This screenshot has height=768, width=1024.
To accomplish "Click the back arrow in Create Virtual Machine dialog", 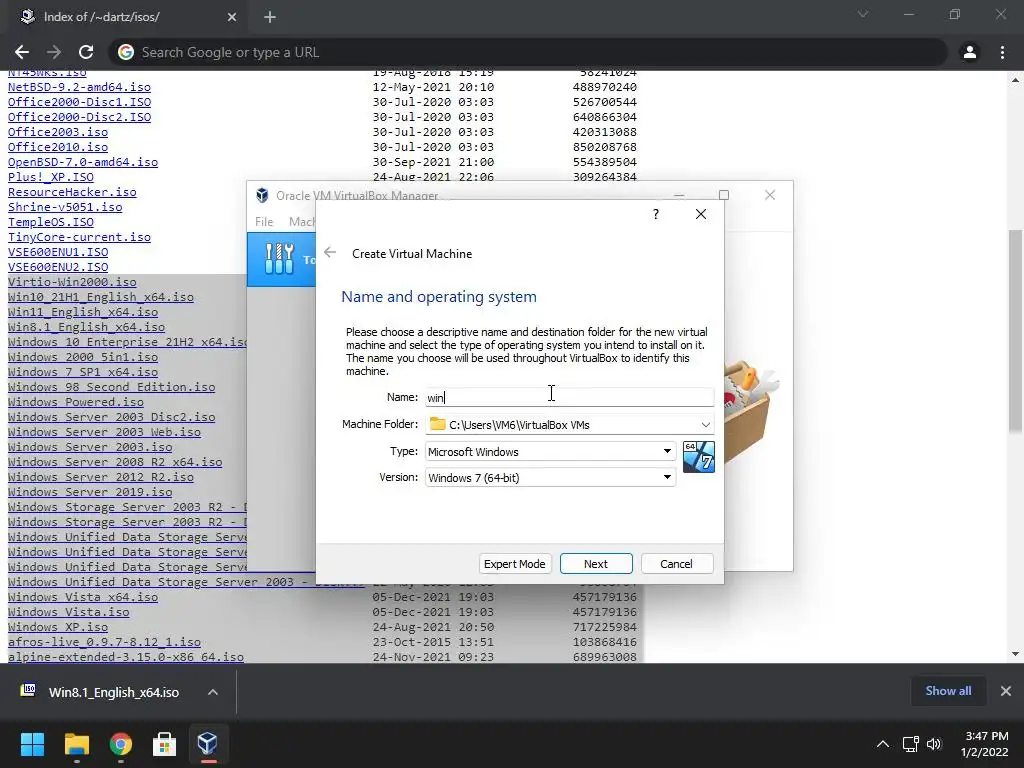I will point(330,253).
